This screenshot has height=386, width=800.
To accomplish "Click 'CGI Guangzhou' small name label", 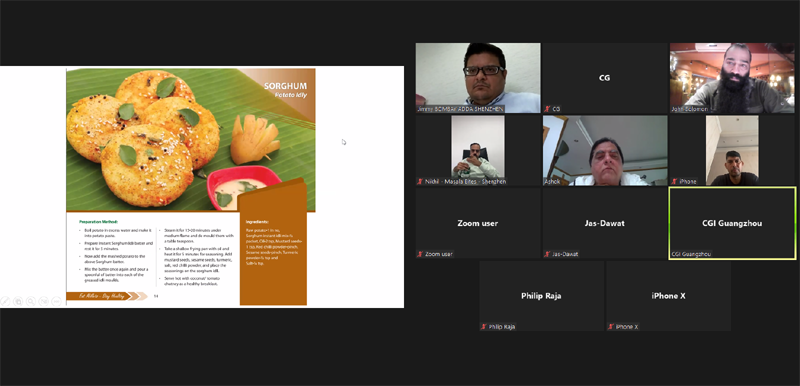I will click(x=691, y=254).
